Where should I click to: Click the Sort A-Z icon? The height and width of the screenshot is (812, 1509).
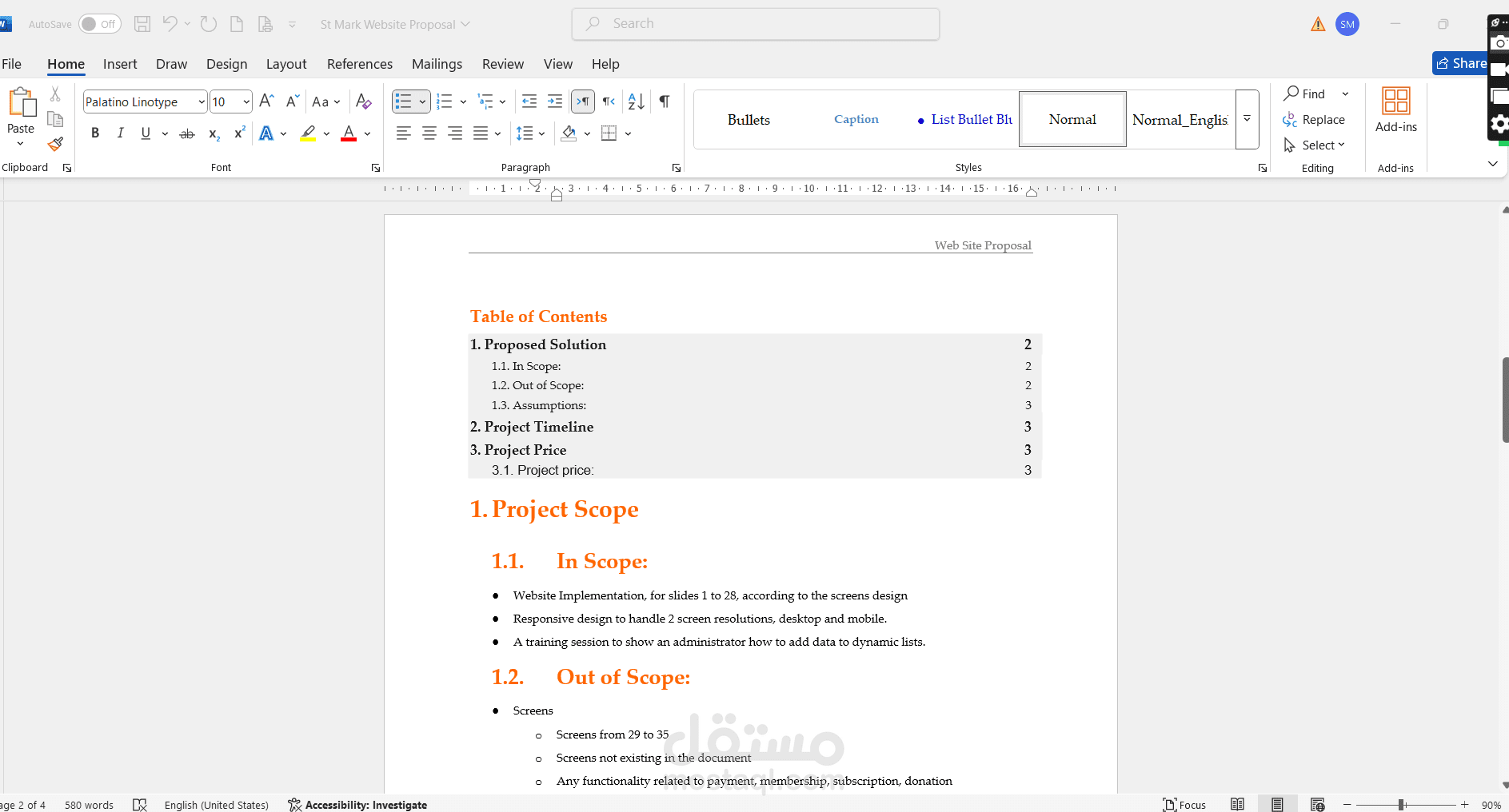pos(637,101)
